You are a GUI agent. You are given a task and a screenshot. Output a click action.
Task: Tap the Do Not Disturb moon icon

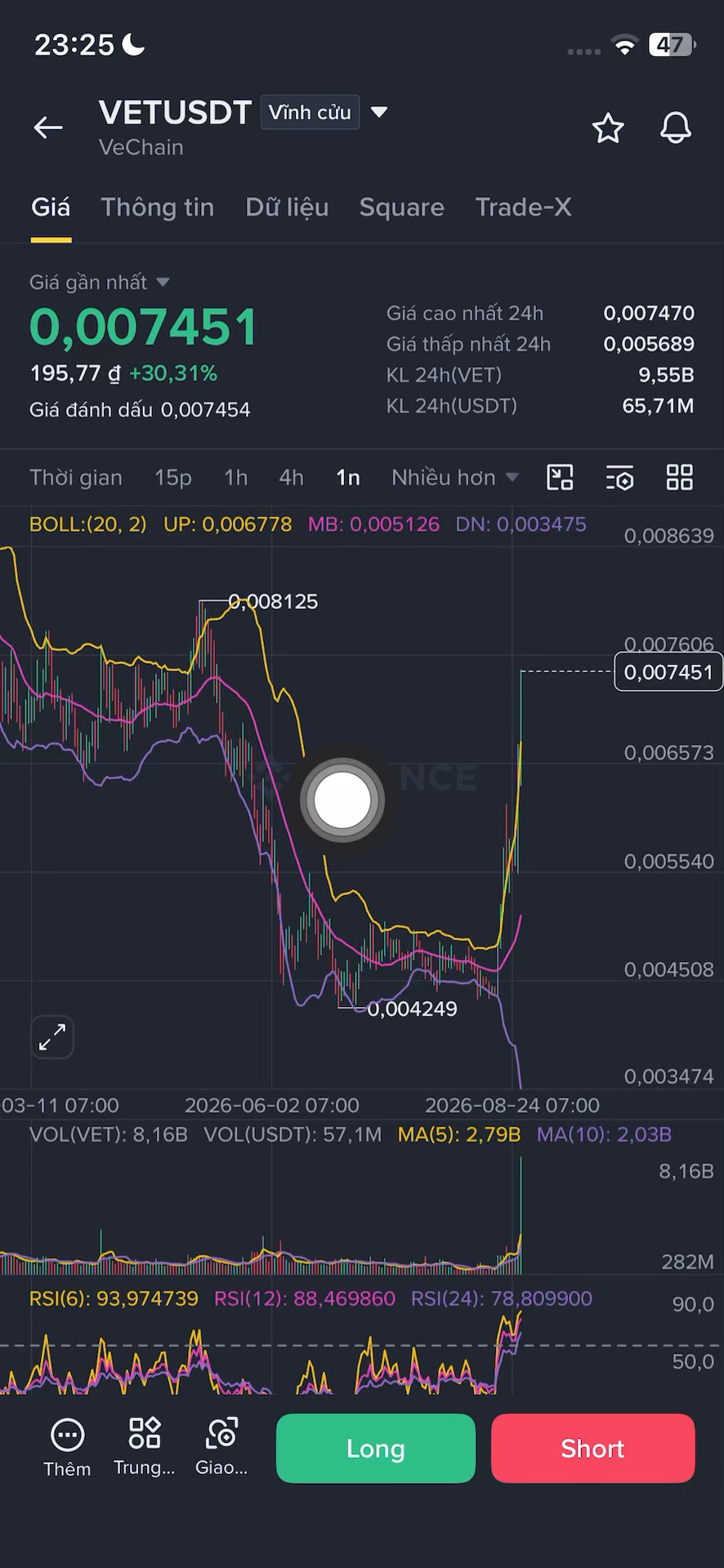(x=133, y=44)
